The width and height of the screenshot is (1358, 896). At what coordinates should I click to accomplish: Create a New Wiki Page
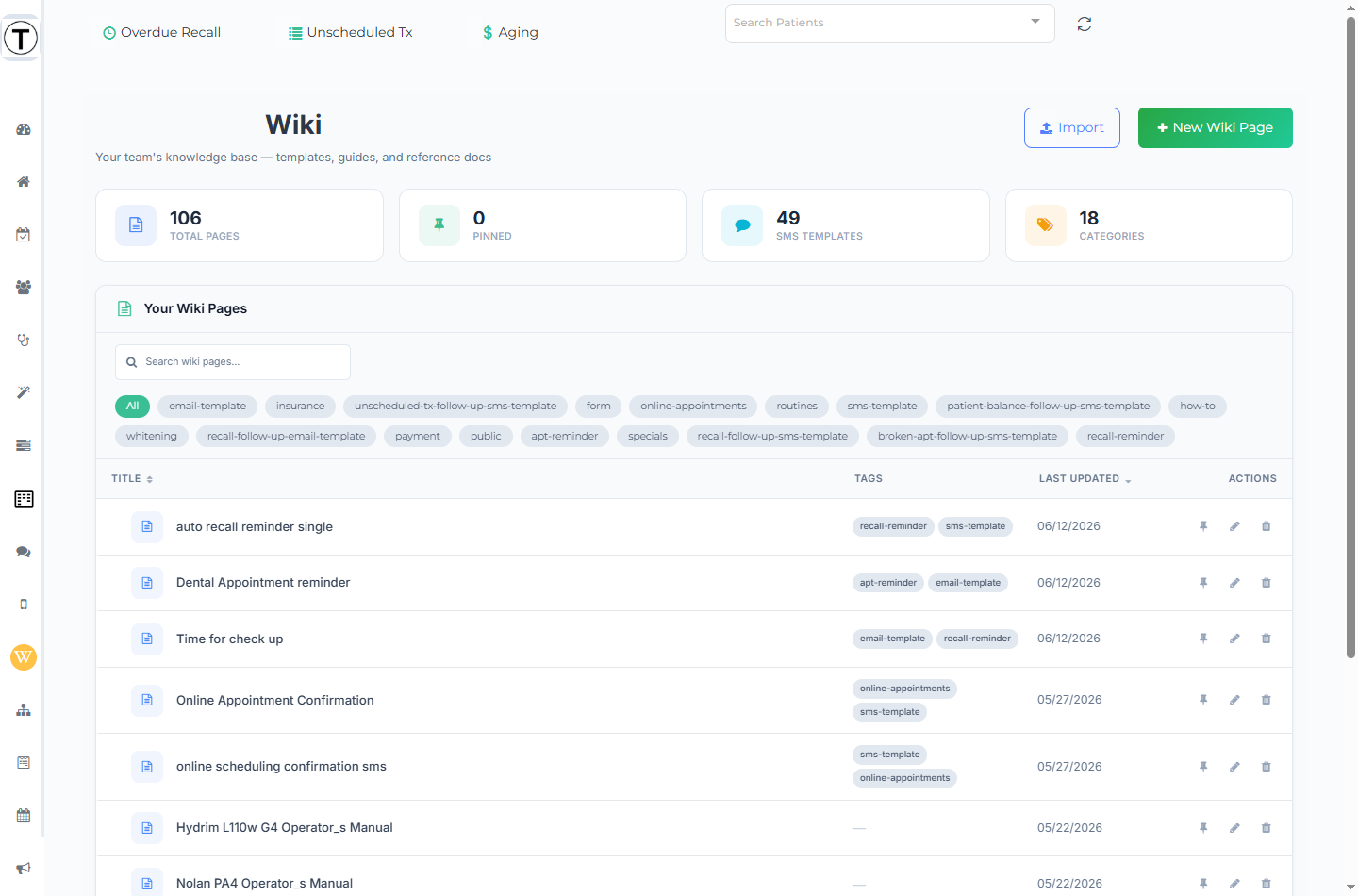coord(1216,128)
